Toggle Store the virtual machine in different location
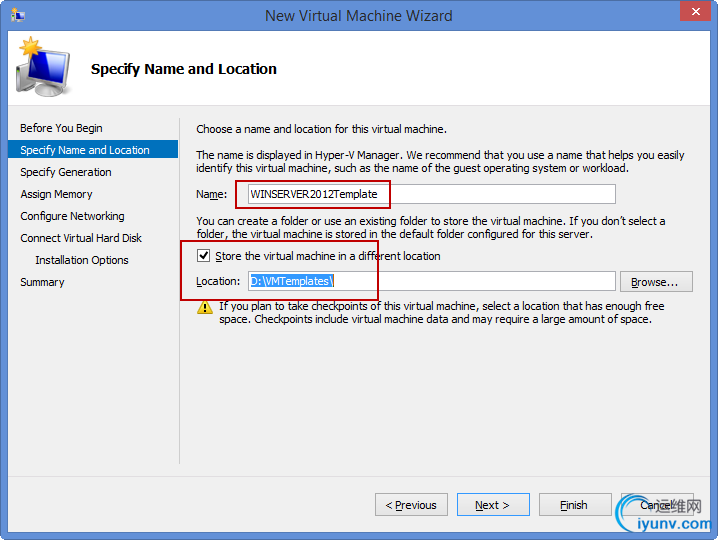The image size is (718, 540). click(203, 256)
